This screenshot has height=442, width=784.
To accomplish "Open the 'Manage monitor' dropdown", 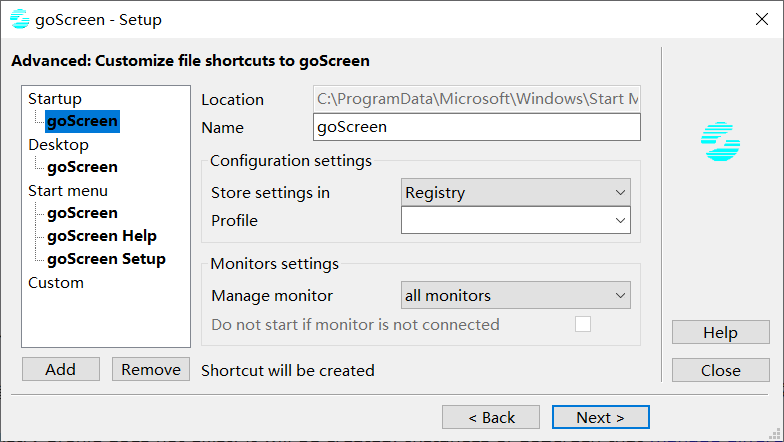I will [515, 295].
